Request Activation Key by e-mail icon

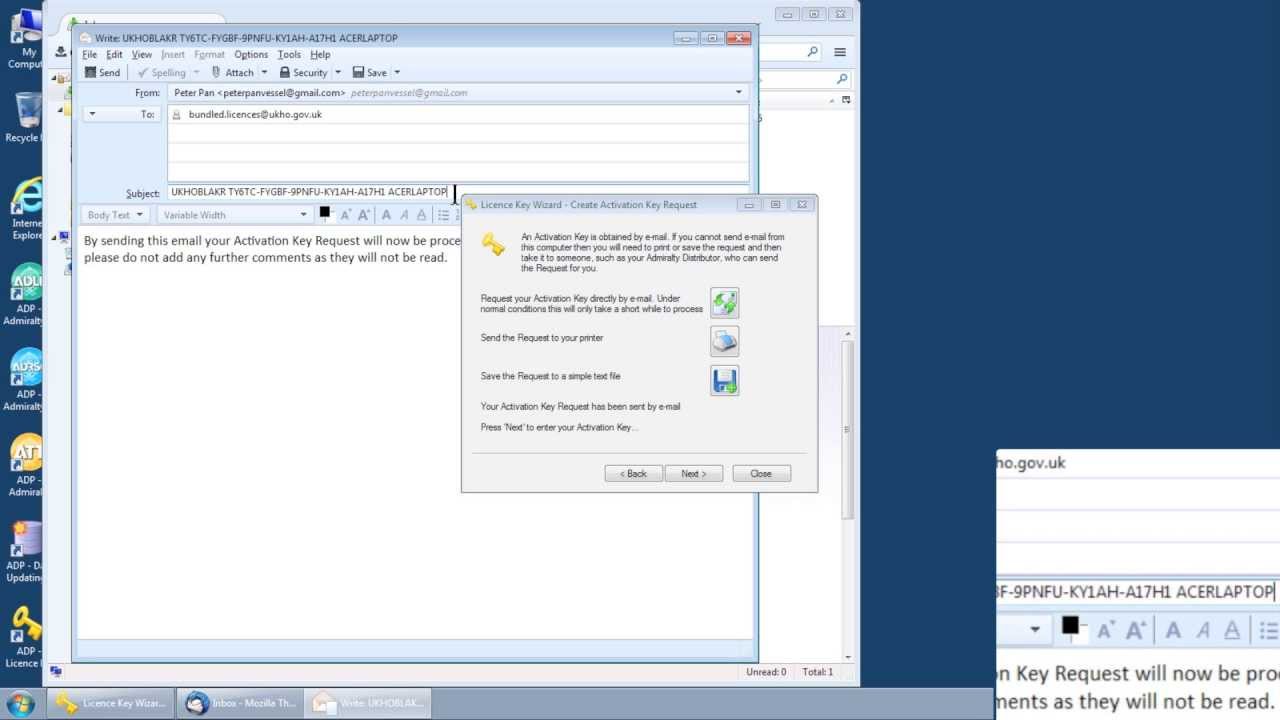[724, 303]
